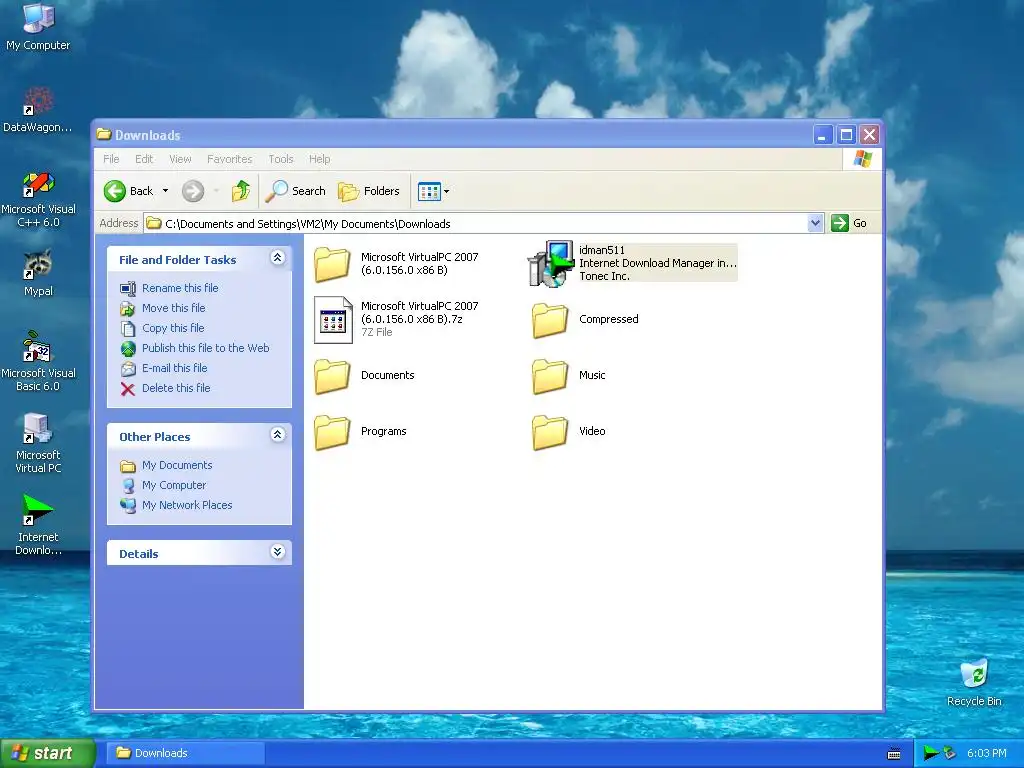Image resolution: width=1024 pixels, height=768 pixels.
Task: Launch Microsoft Visual Basic 6.0 shortcut
Action: click(x=38, y=362)
